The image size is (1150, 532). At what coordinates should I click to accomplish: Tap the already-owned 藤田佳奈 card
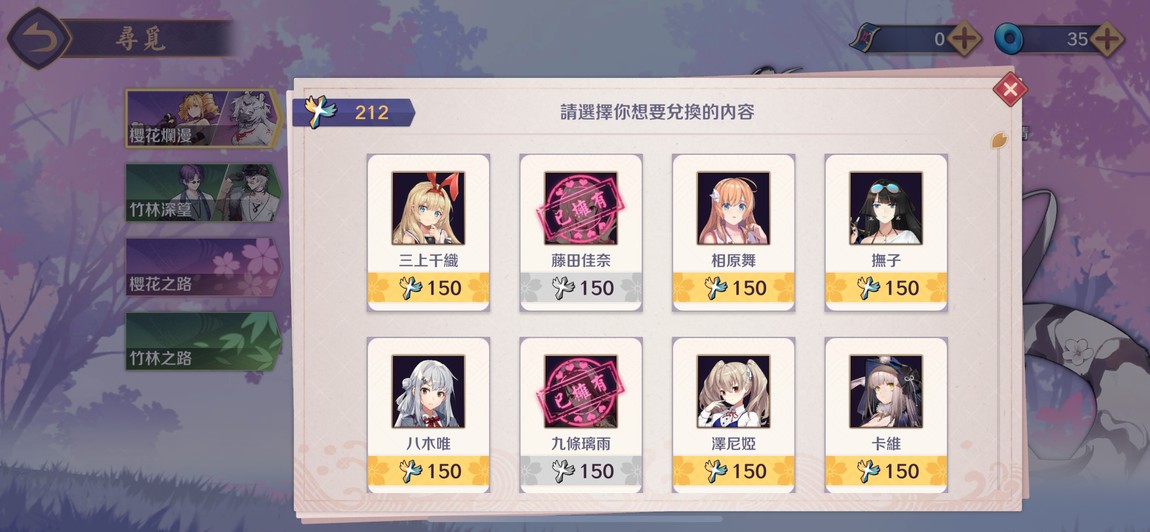click(x=581, y=233)
